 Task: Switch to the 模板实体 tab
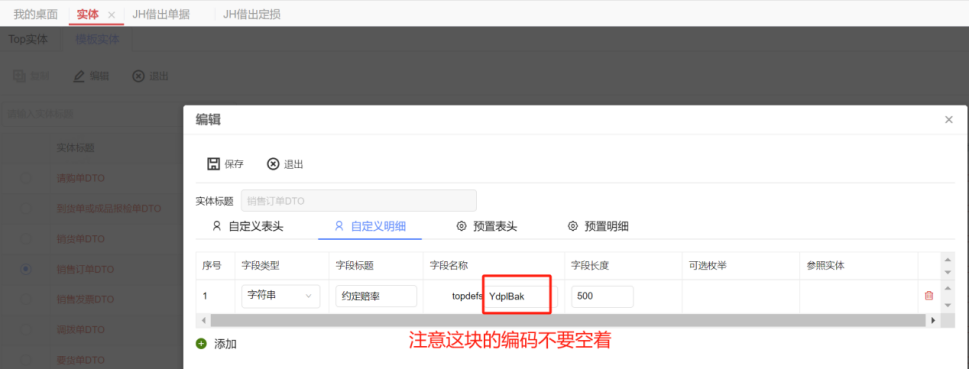pos(97,40)
